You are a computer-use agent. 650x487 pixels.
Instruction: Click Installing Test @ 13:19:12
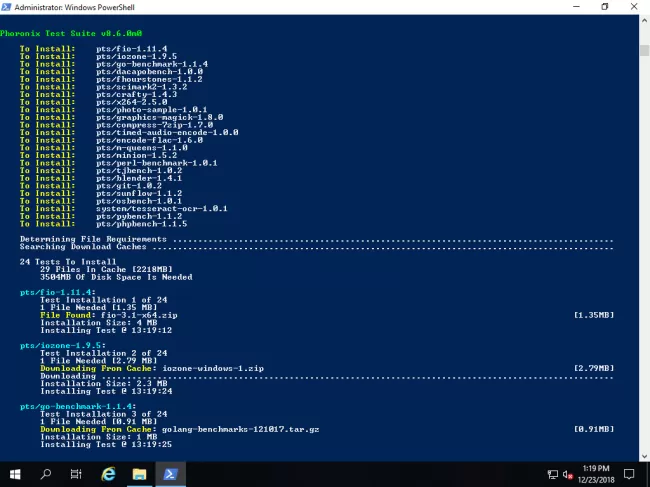[x=106, y=330]
